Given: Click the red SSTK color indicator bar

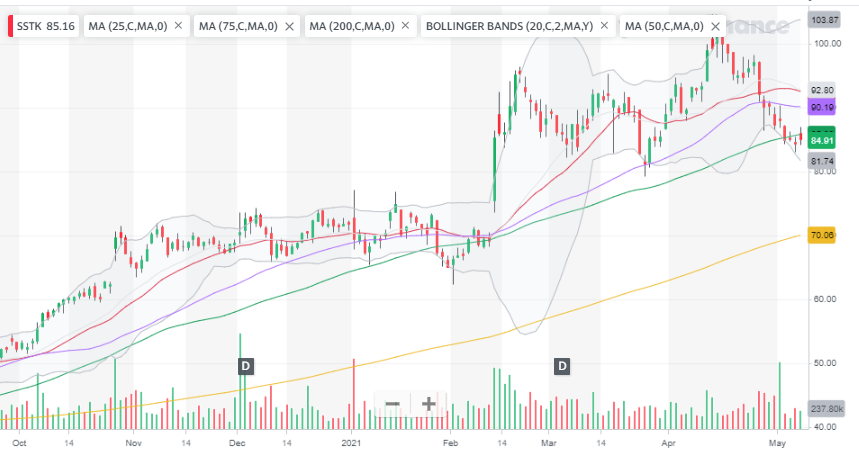Looking at the screenshot, I should click(x=11, y=26).
